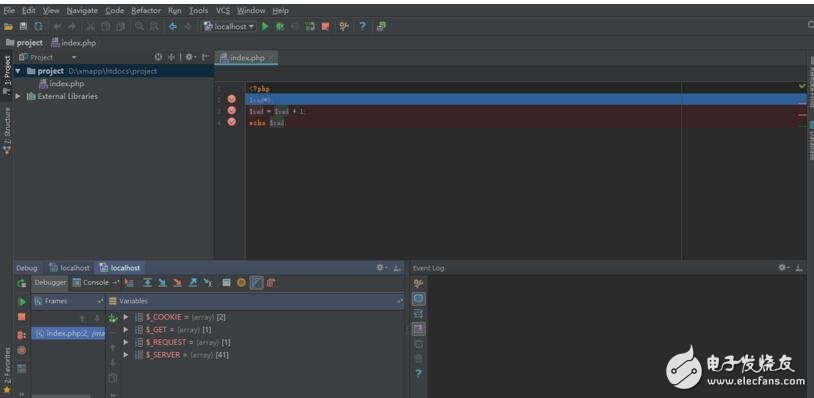Toggle breakpoint on line 2
Viewport: 814px width, 398px height.
232,99
